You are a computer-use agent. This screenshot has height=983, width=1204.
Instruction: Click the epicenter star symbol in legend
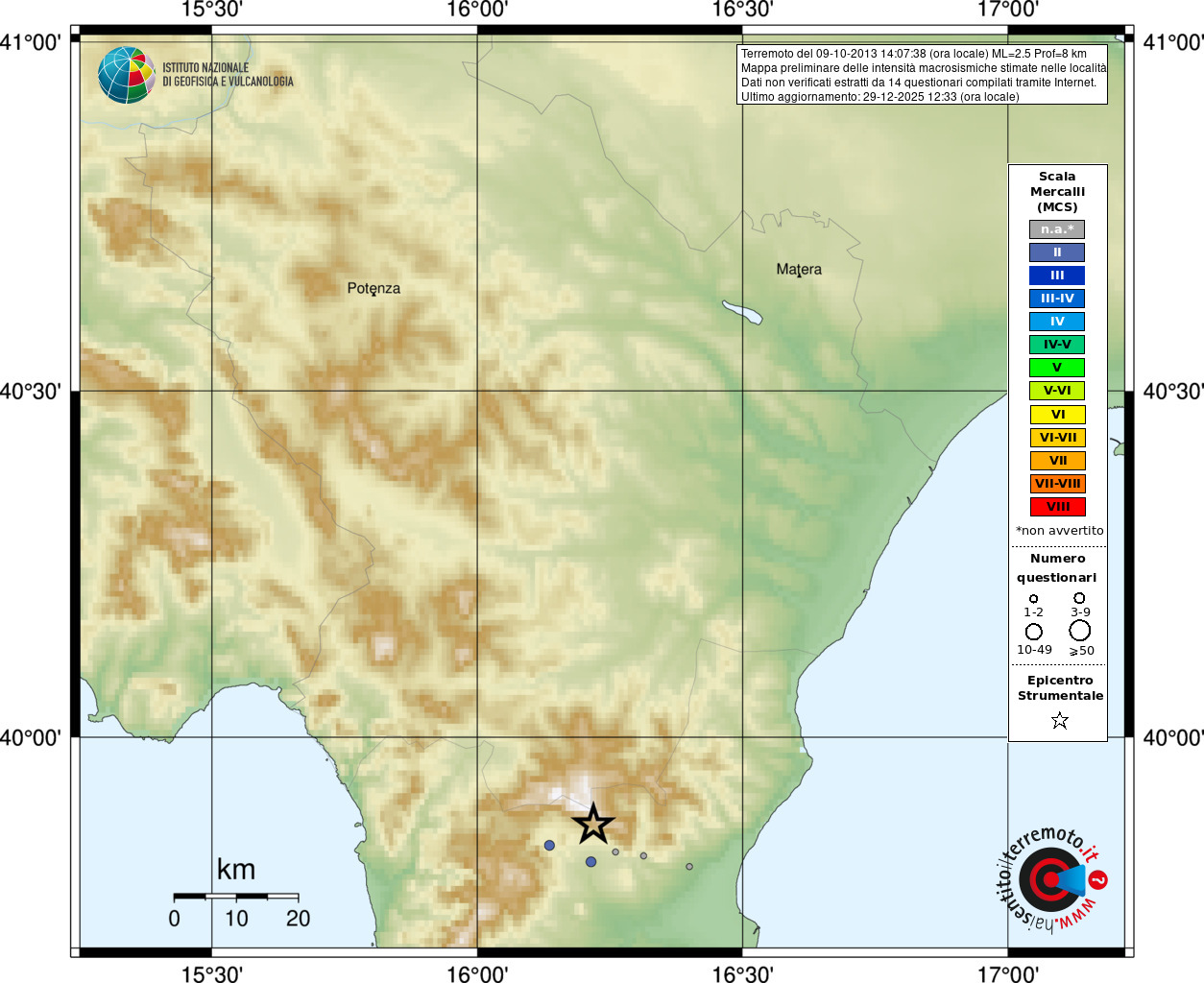tap(1059, 720)
